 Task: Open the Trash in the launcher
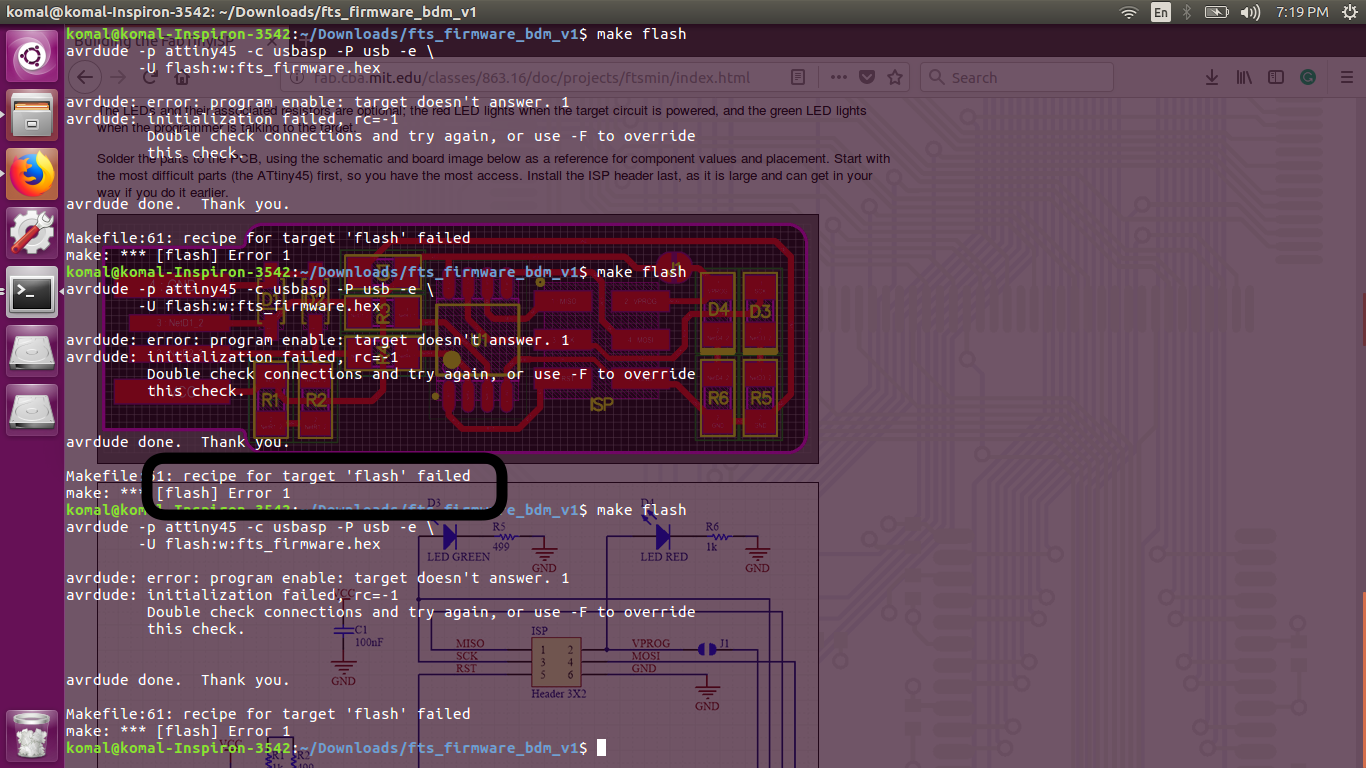click(x=32, y=736)
